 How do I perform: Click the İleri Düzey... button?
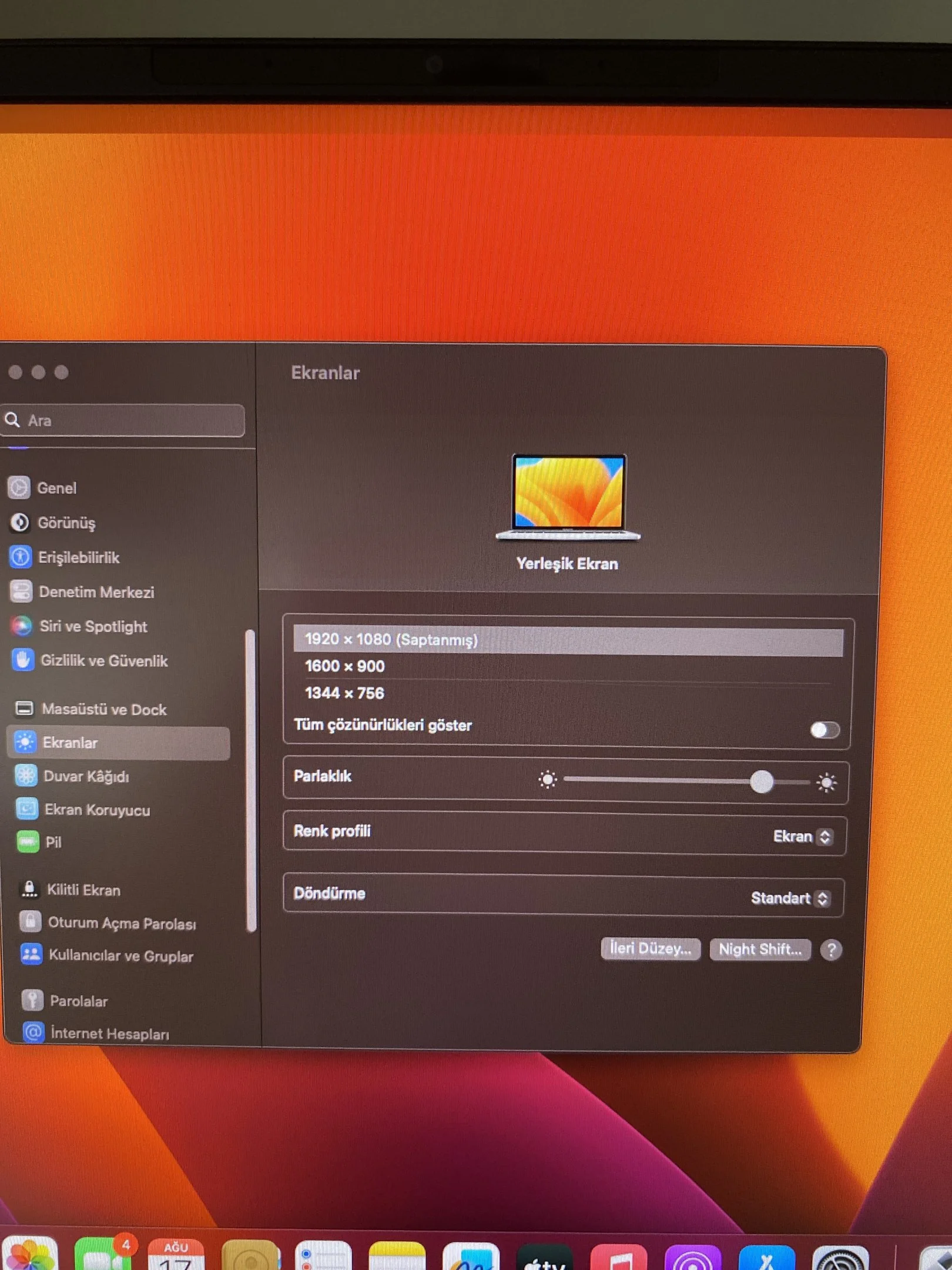(650, 948)
